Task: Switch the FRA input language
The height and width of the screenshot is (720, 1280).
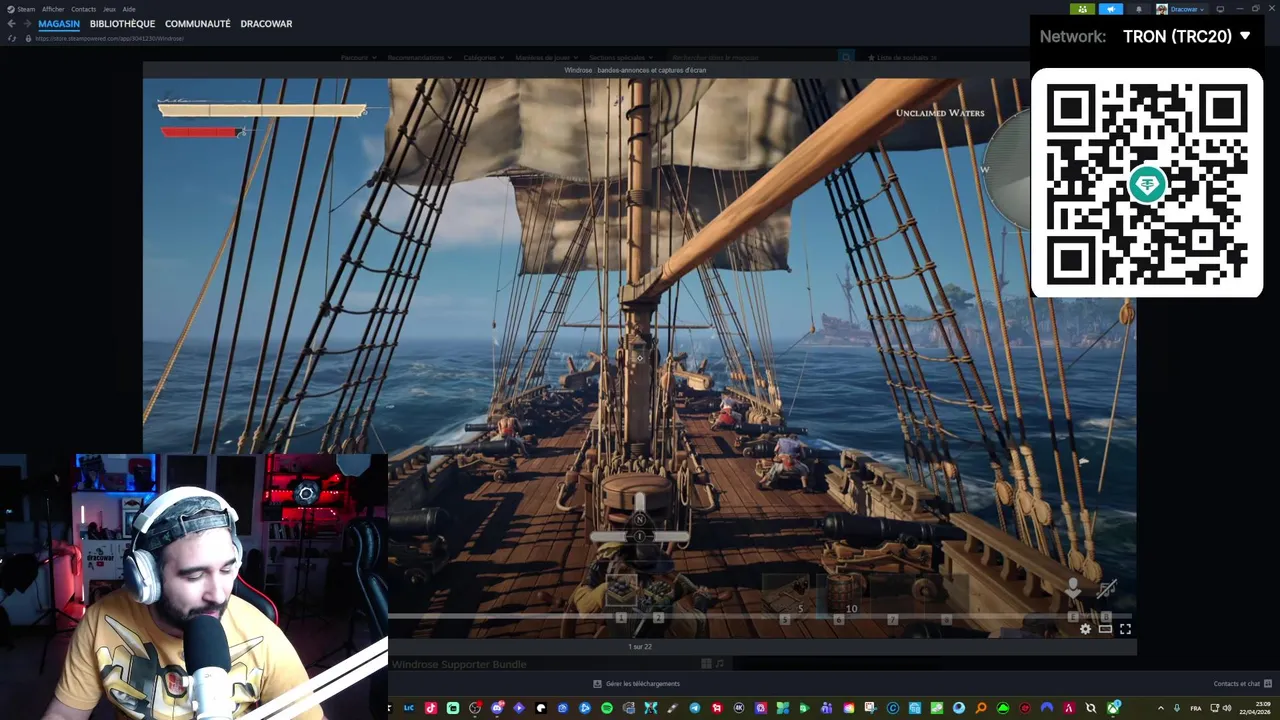Action: (1196, 708)
